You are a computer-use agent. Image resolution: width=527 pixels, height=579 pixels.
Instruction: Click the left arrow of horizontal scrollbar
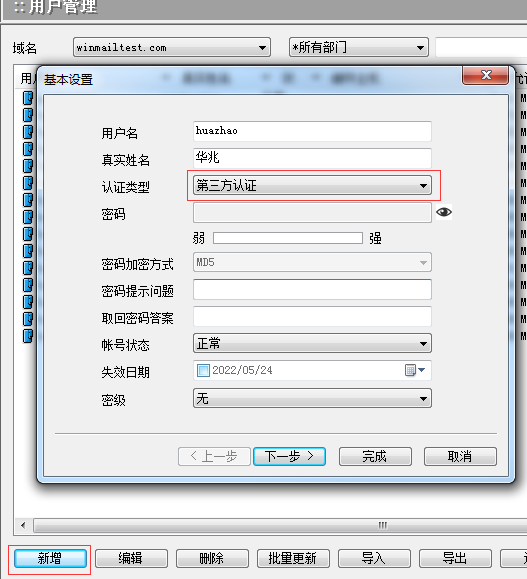(23, 525)
